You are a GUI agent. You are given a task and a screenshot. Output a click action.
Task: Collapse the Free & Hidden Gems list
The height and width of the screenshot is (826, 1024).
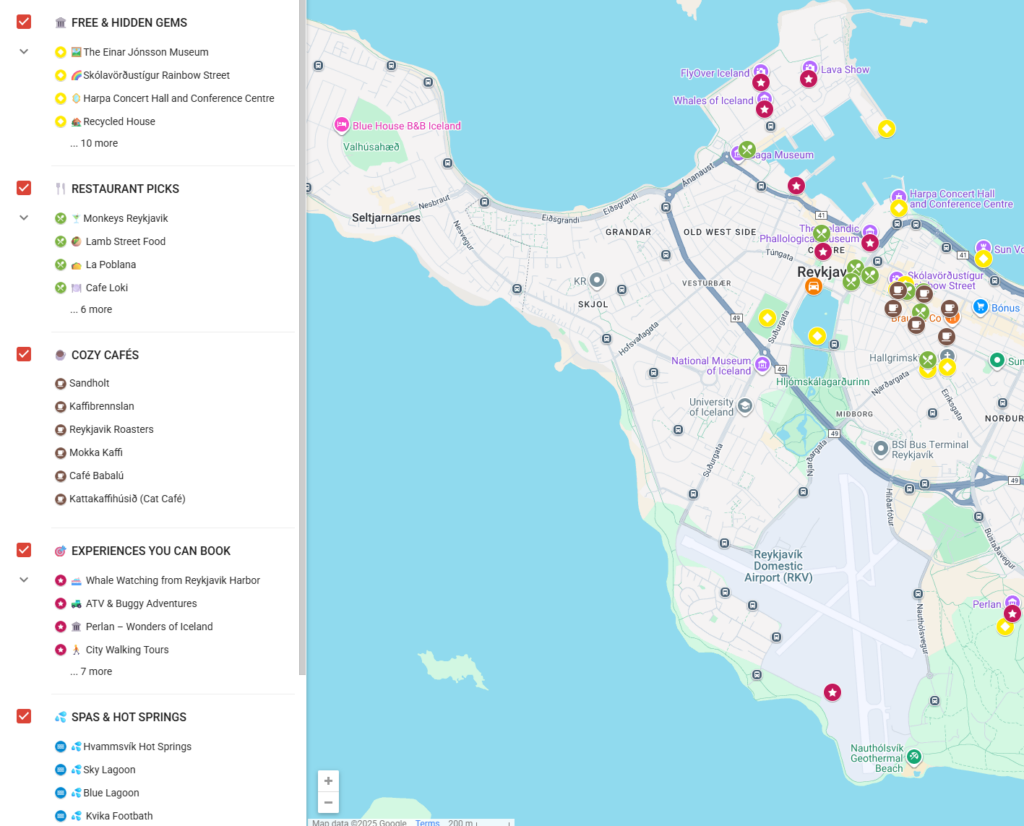pyautogui.click(x=24, y=52)
